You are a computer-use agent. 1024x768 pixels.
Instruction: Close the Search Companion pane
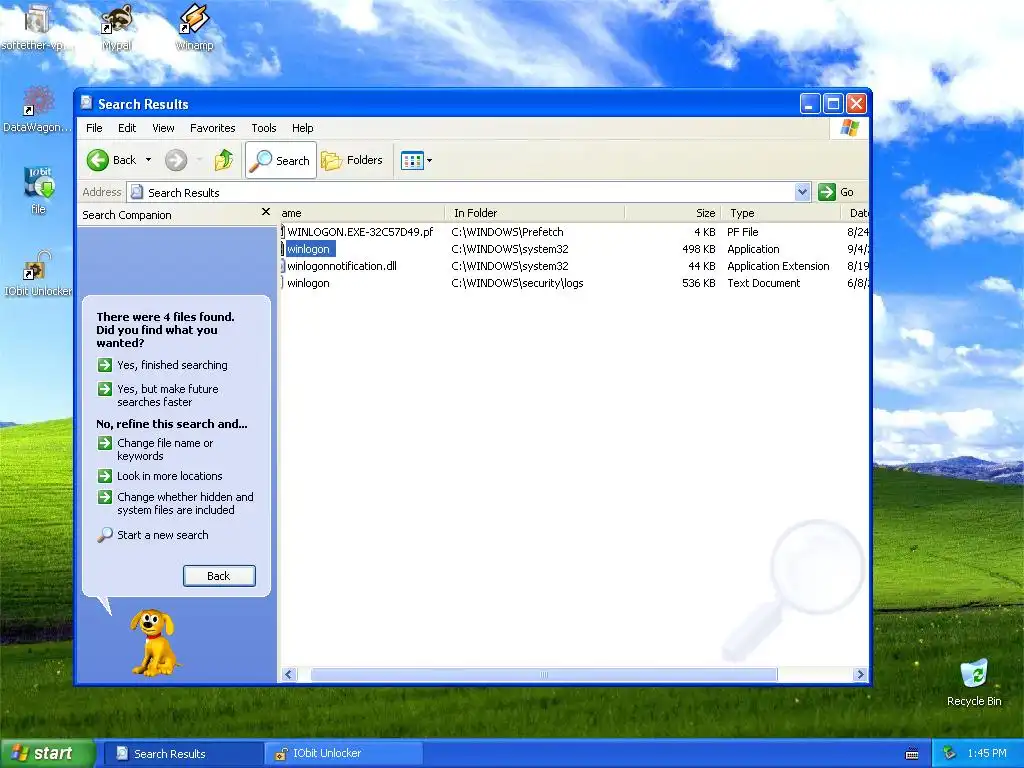[x=266, y=212]
